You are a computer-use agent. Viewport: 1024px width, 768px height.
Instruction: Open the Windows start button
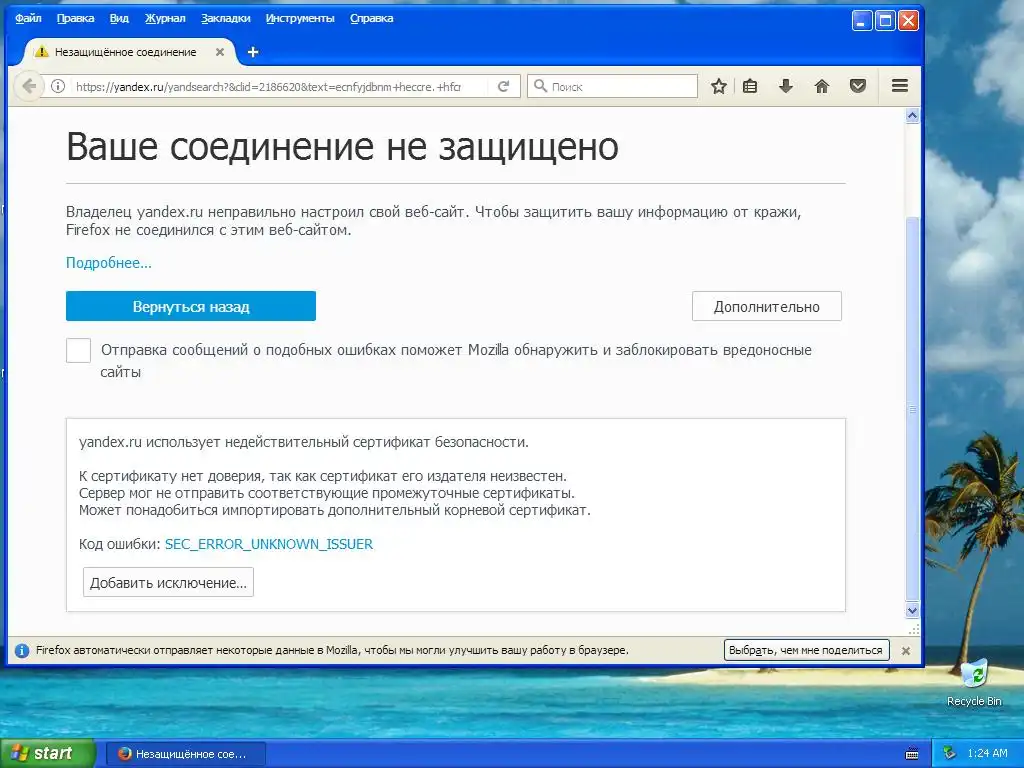pyautogui.click(x=47, y=754)
